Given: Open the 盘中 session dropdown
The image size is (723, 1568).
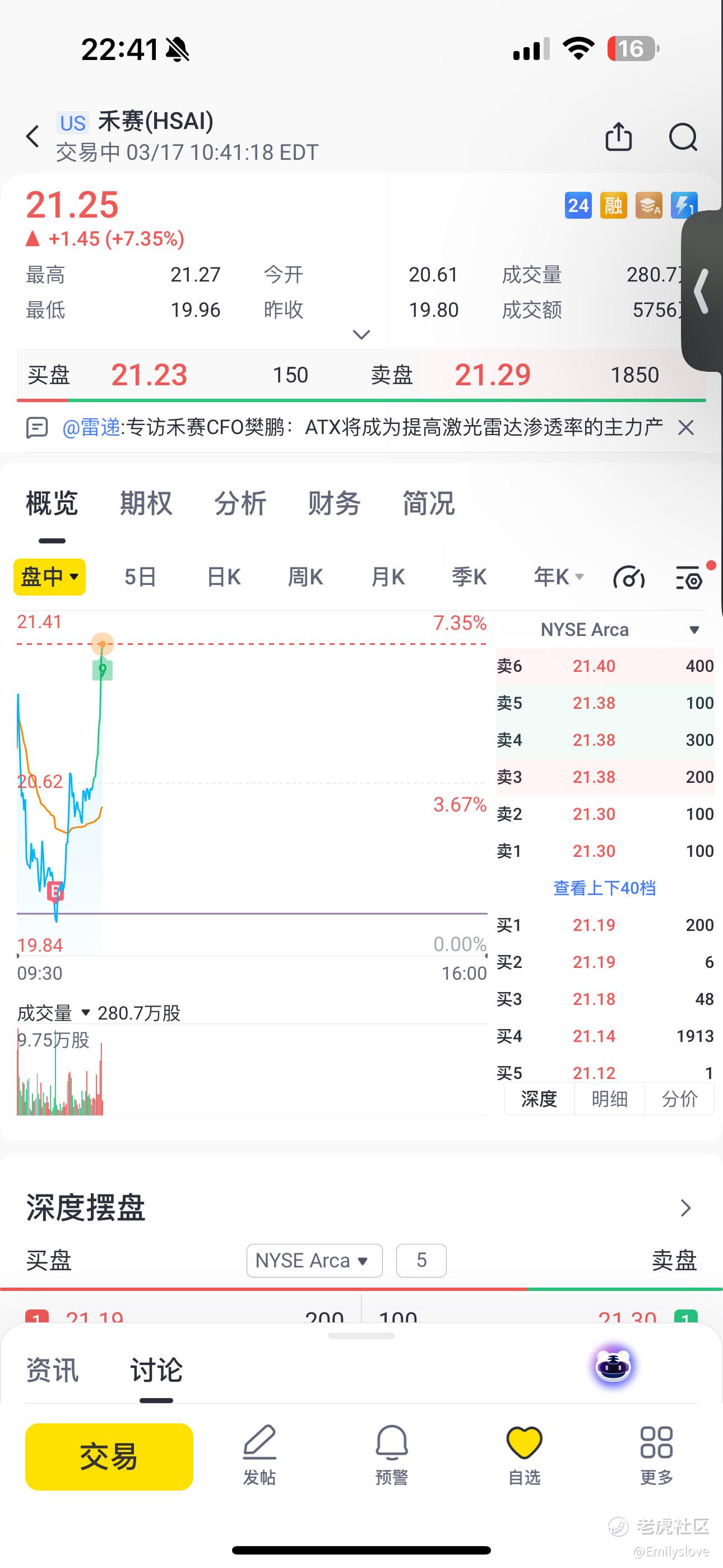Looking at the screenshot, I should point(49,577).
